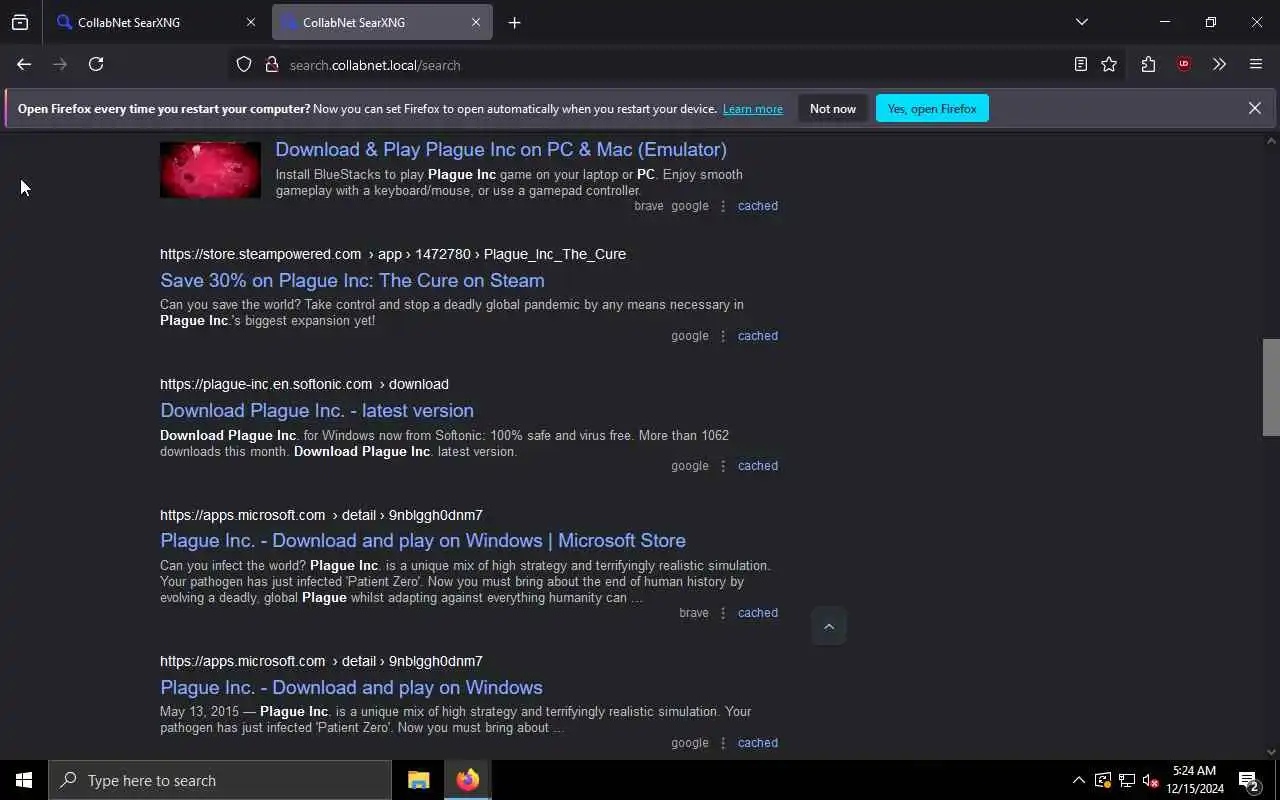Open options dots for Microsoft Store result
1280x800 pixels.
723,613
